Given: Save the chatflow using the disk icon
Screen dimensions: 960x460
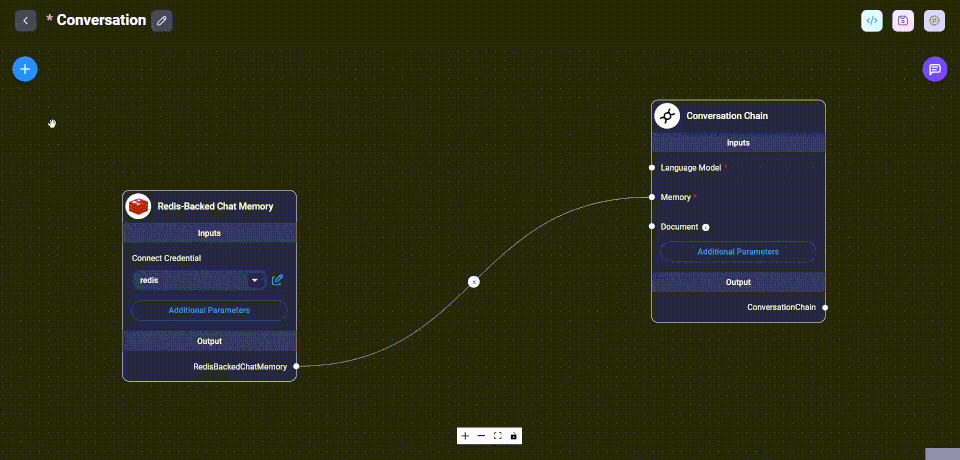Looking at the screenshot, I should 903,20.
